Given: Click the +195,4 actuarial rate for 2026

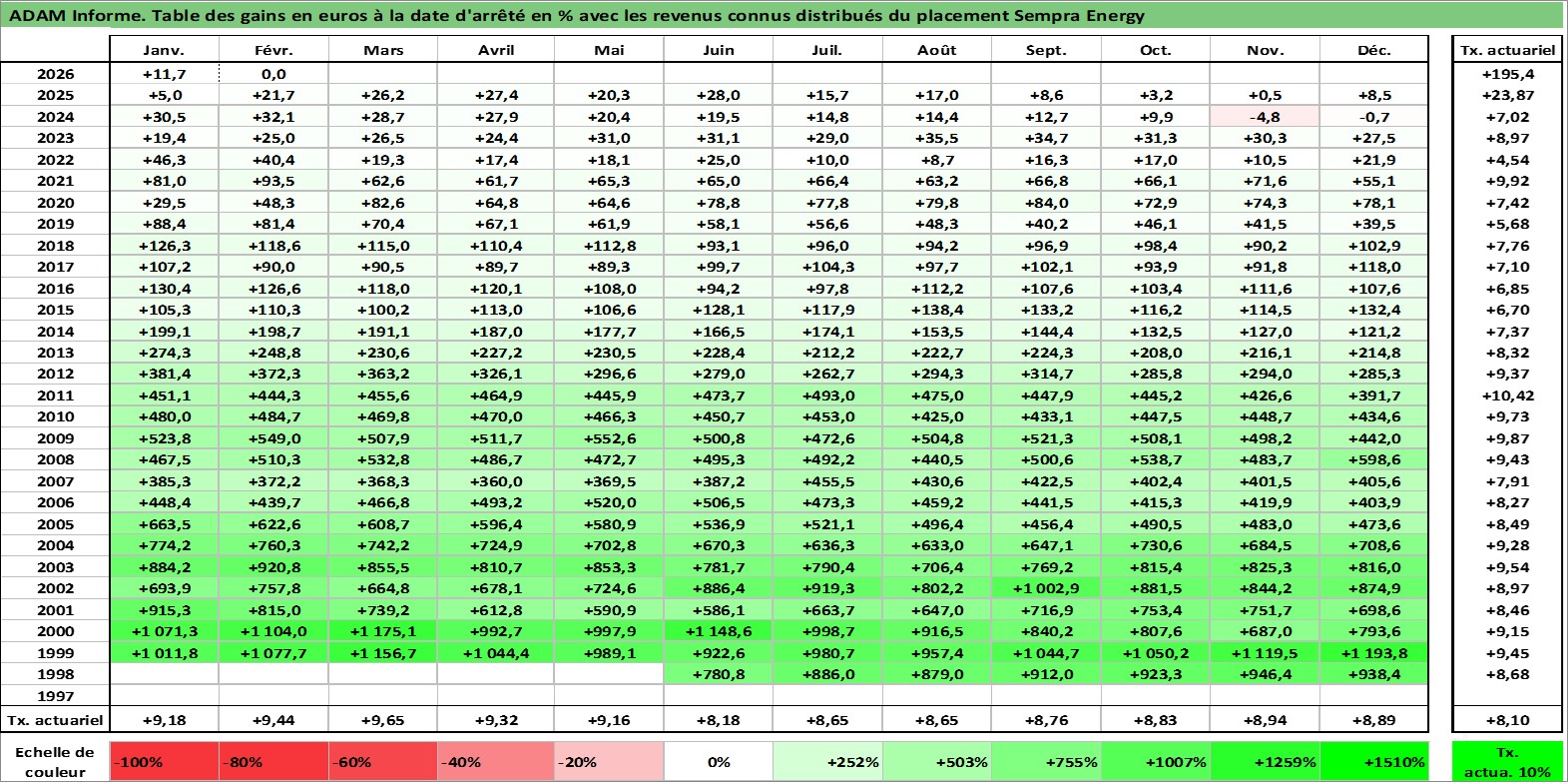Looking at the screenshot, I should 1507,74.
